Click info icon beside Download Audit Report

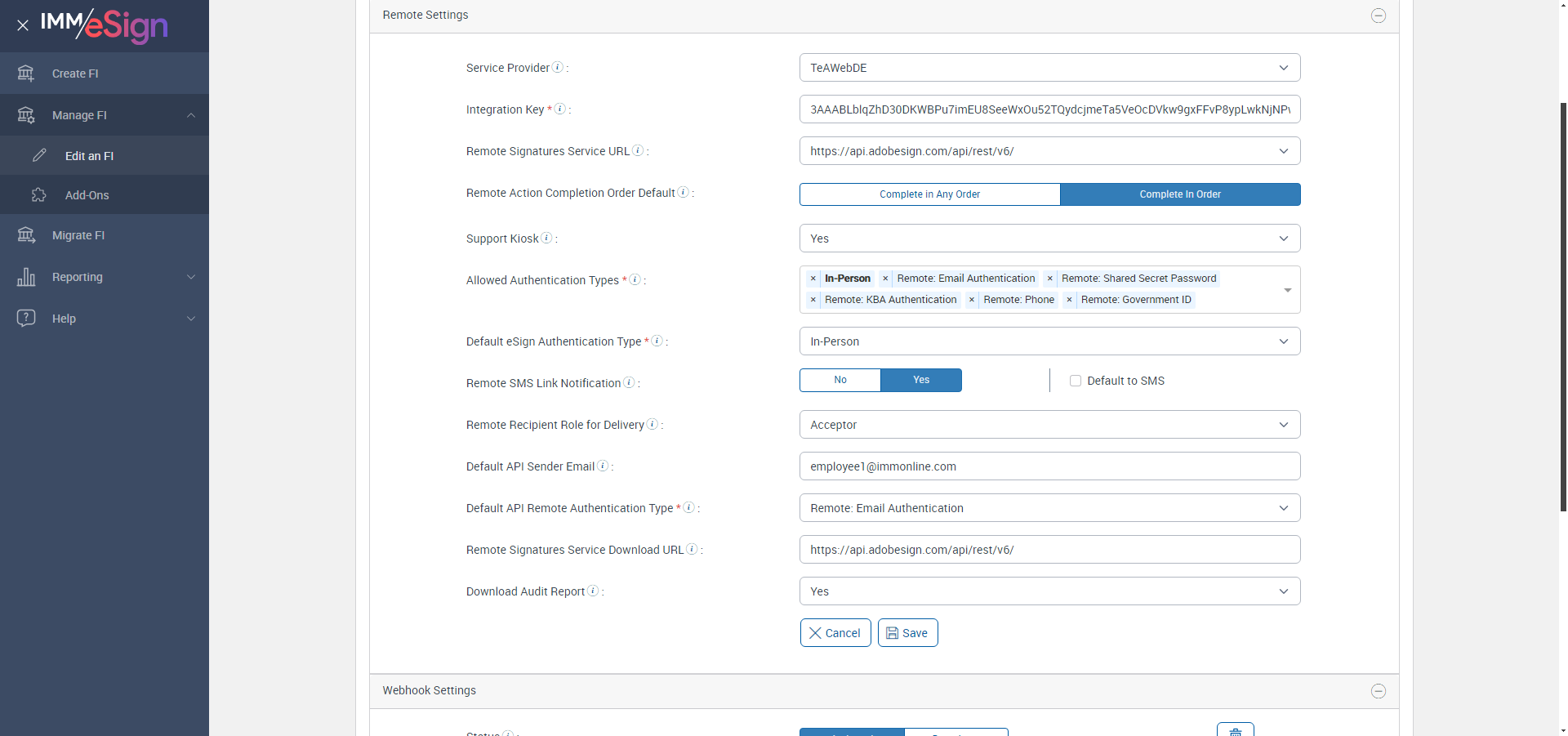coord(593,591)
